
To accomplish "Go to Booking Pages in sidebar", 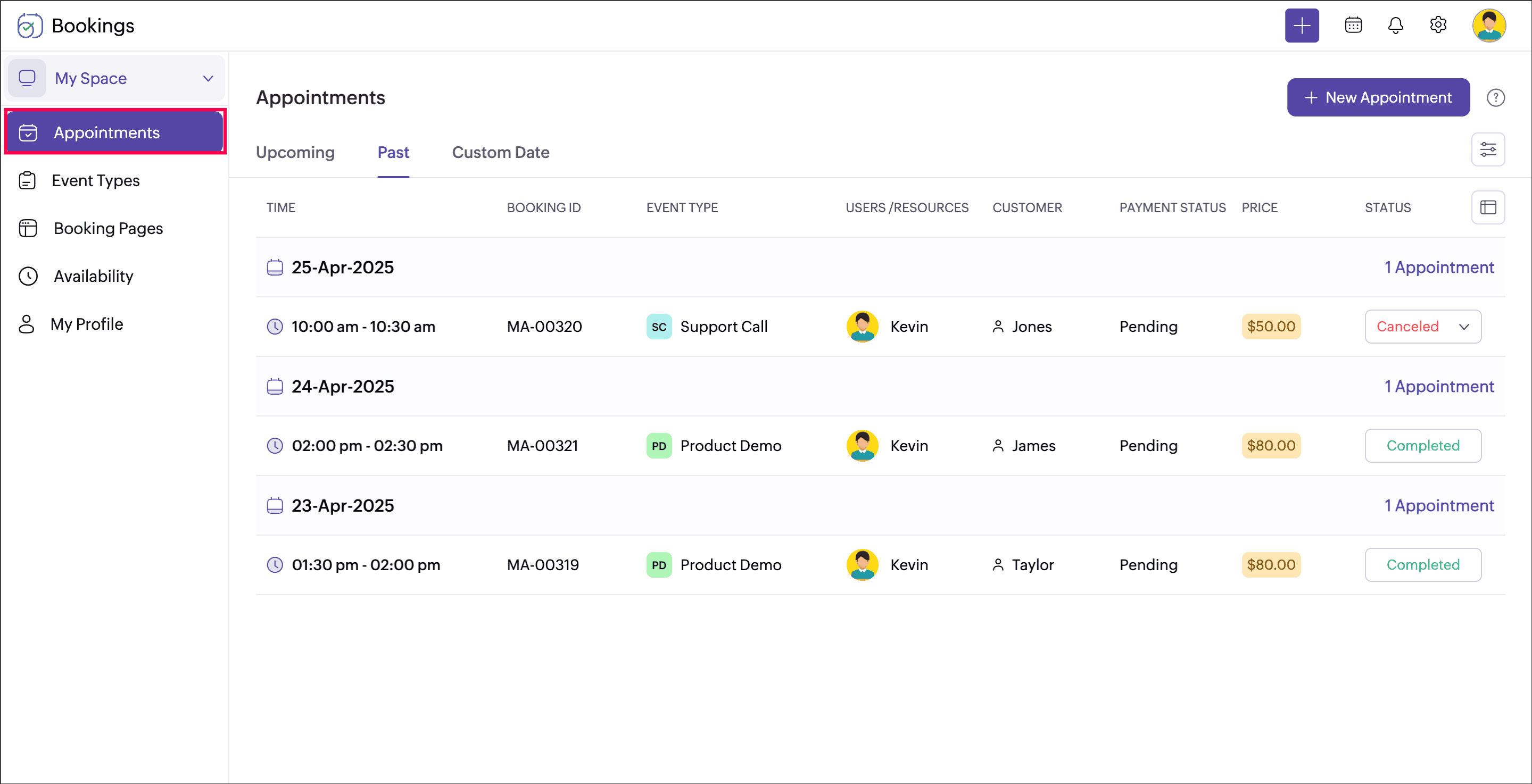I will point(107,228).
